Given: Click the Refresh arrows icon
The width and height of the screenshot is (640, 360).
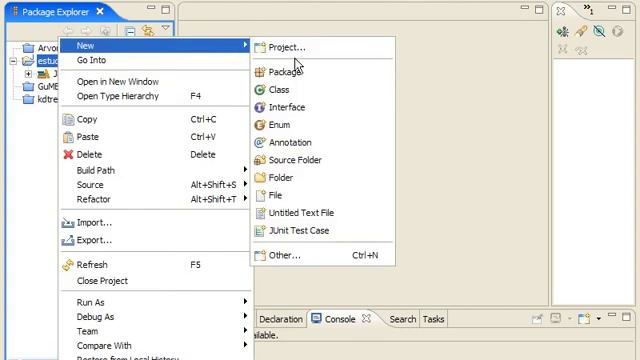Looking at the screenshot, I should click(68, 265).
